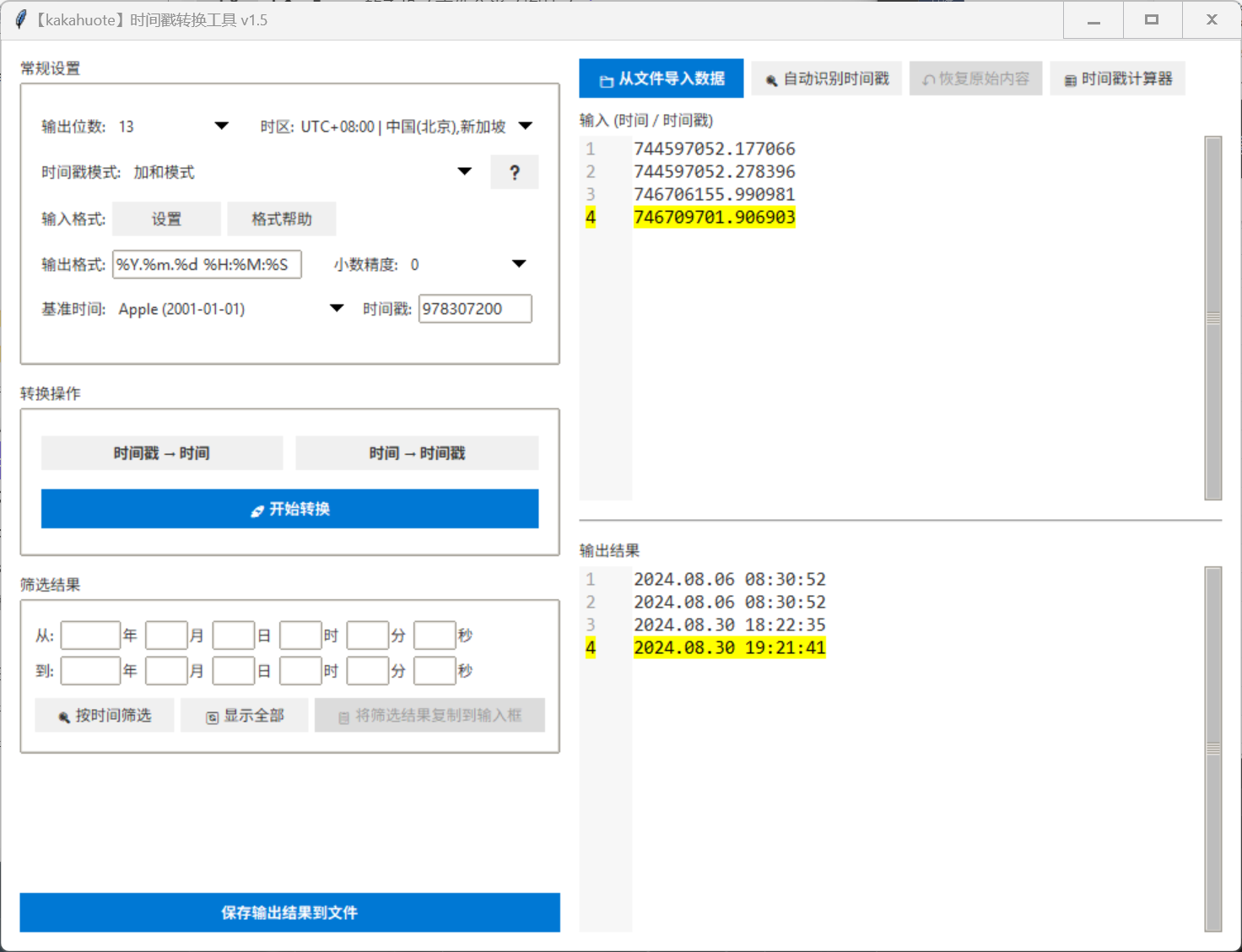The width and height of the screenshot is (1242, 952).
Task: Click the feather app icon in title bar
Action: (x=20, y=19)
